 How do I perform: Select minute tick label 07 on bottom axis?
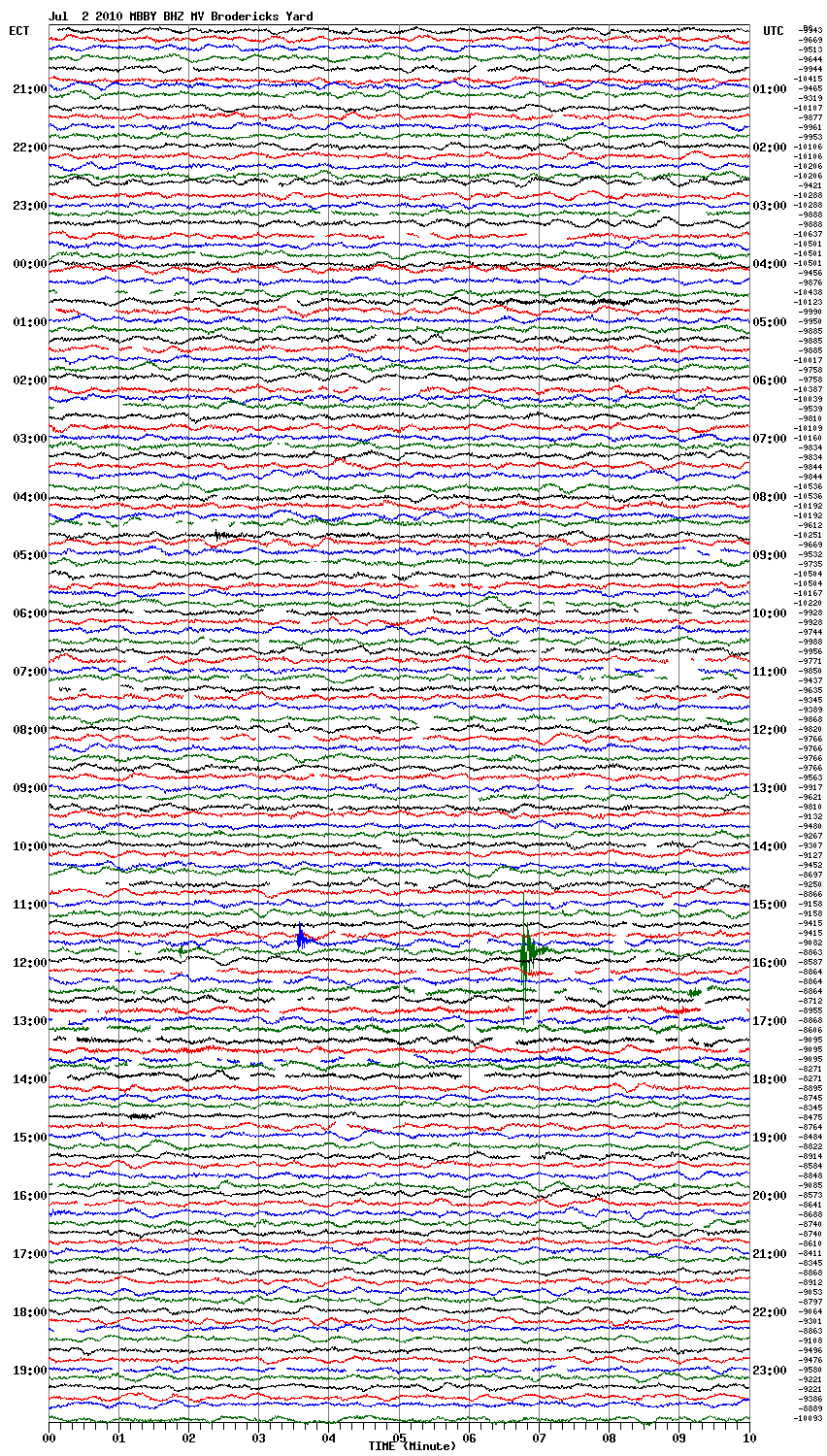pos(539,1438)
